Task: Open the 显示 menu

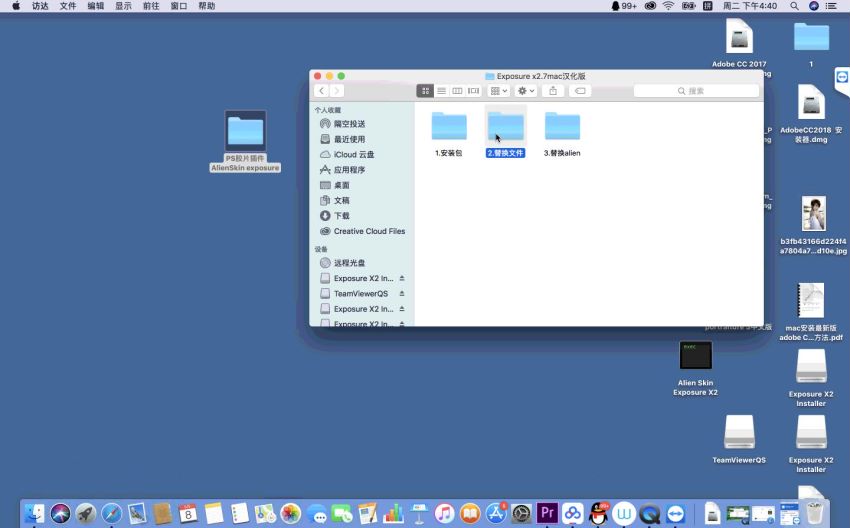Action: click(123, 6)
